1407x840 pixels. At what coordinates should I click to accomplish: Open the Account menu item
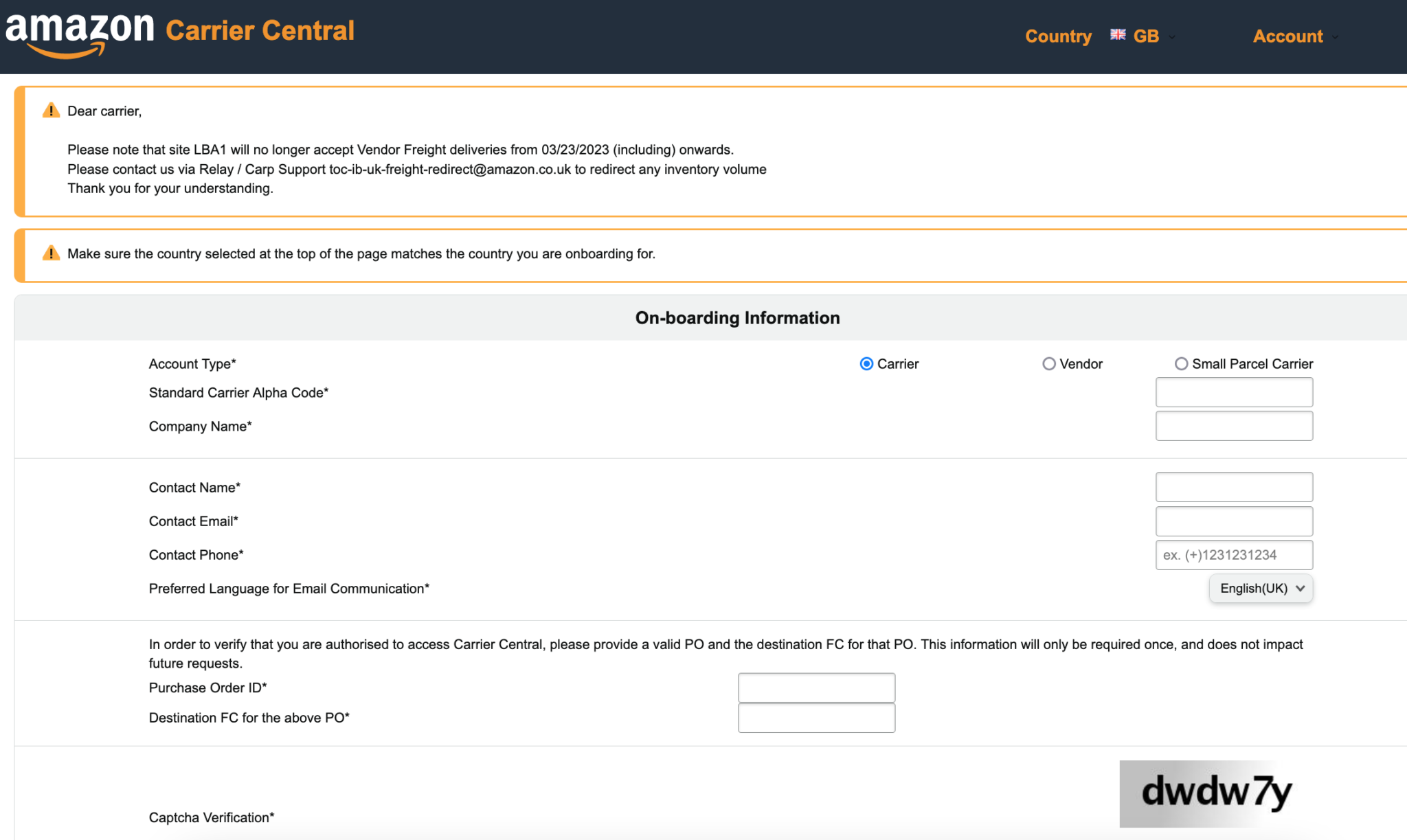[x=1287, y=36]
